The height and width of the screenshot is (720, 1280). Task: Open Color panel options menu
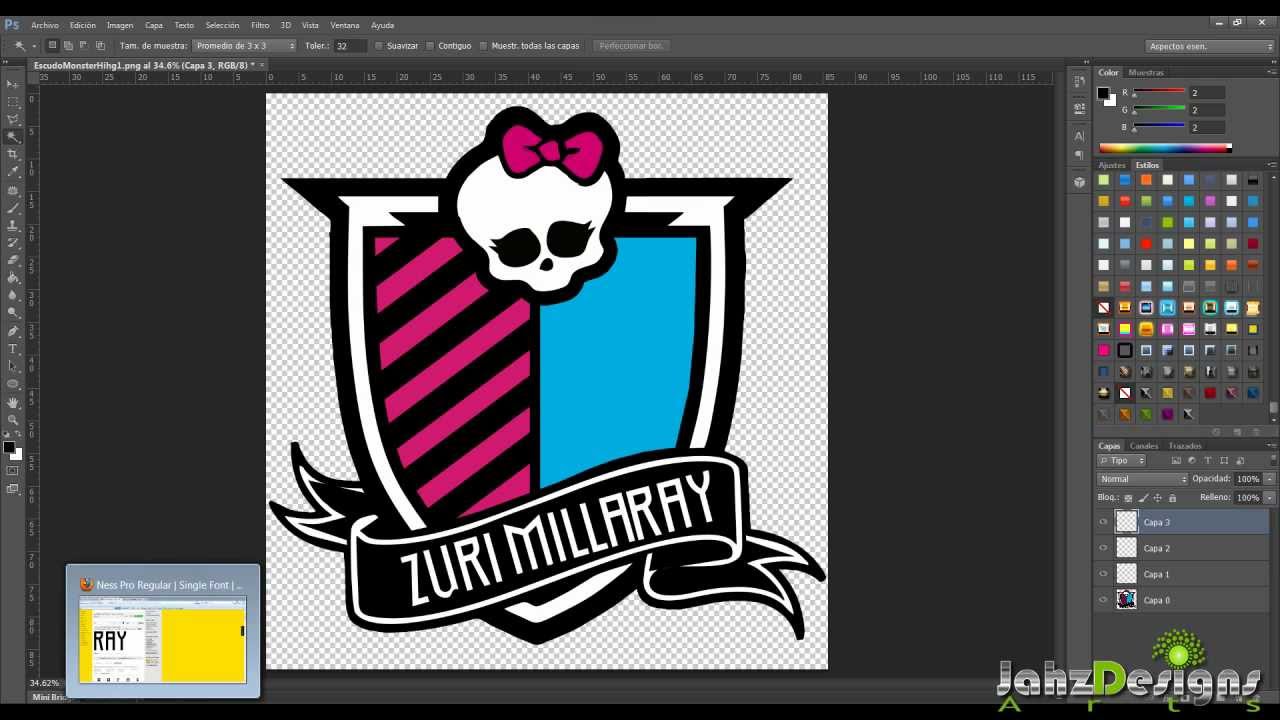point(1271,73)
